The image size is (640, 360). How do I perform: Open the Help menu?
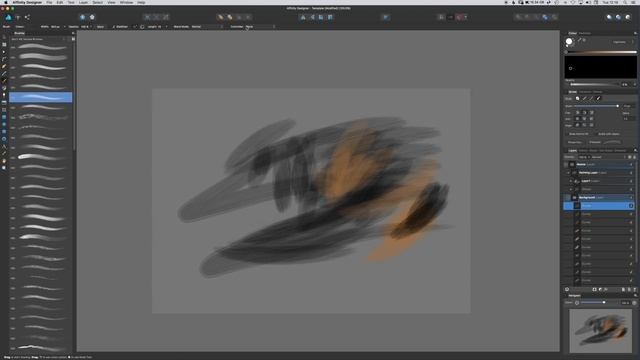[141, 2]
